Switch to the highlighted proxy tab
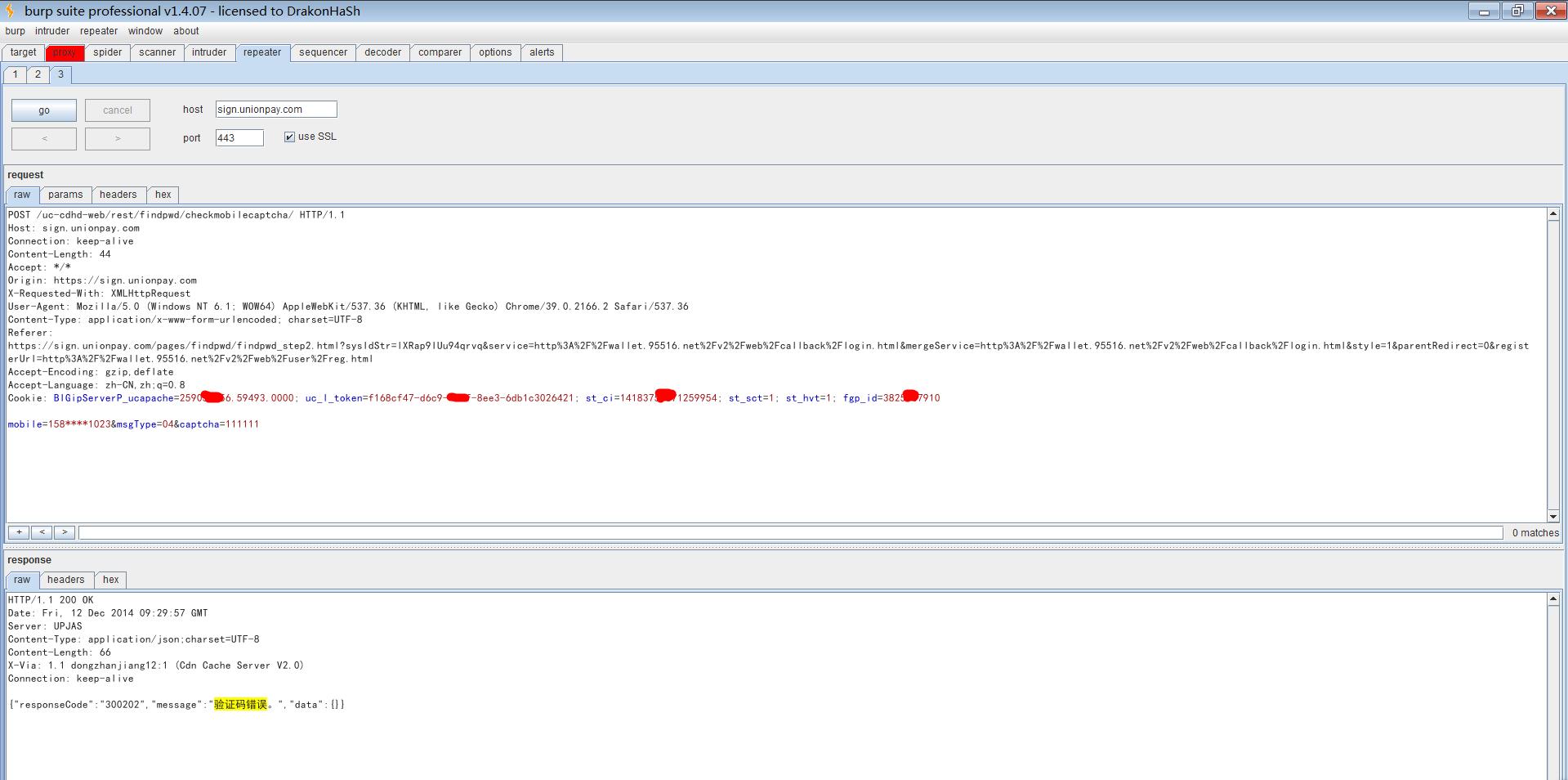Viewport: 1568px width, 780px height. click(x=65, y=52)
